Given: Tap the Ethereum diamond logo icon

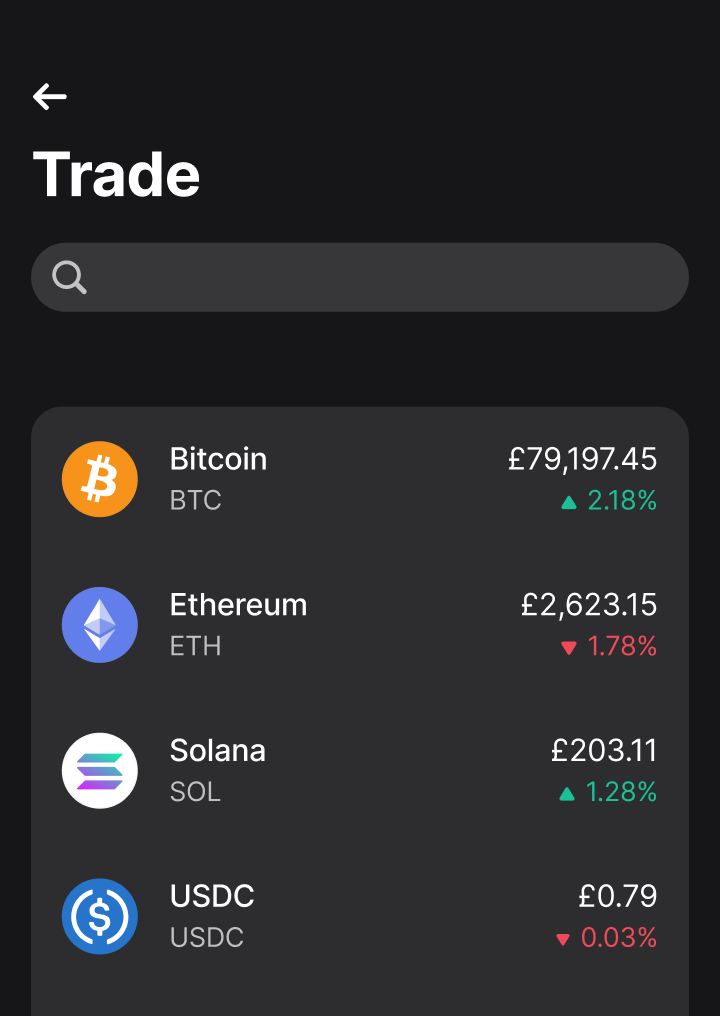Looking at the screenshot, I should pyautogui.click(x=100, y=625).
